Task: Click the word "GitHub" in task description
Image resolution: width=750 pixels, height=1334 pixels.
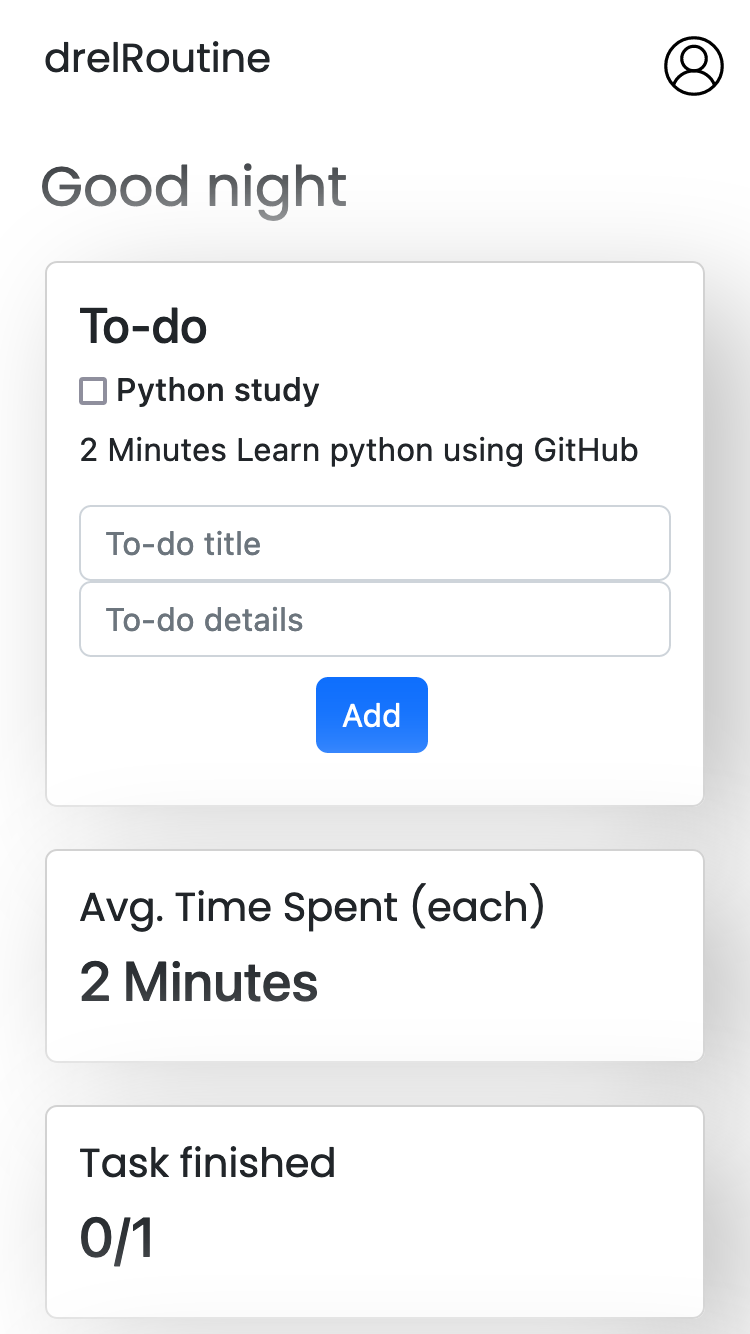Action: pos(585,450)
